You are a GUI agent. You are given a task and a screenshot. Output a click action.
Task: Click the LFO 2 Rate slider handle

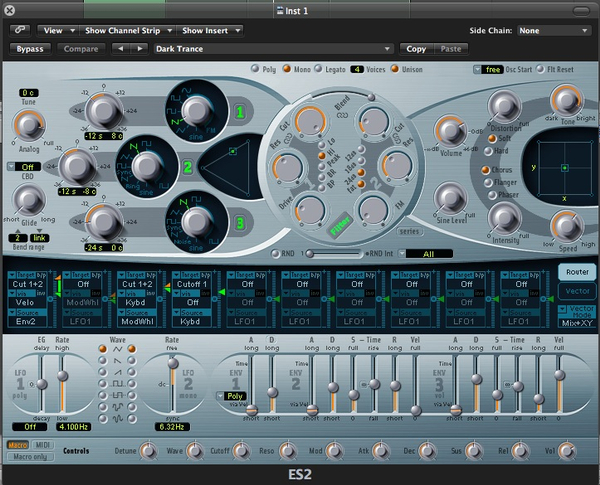[x=173, y=363]
